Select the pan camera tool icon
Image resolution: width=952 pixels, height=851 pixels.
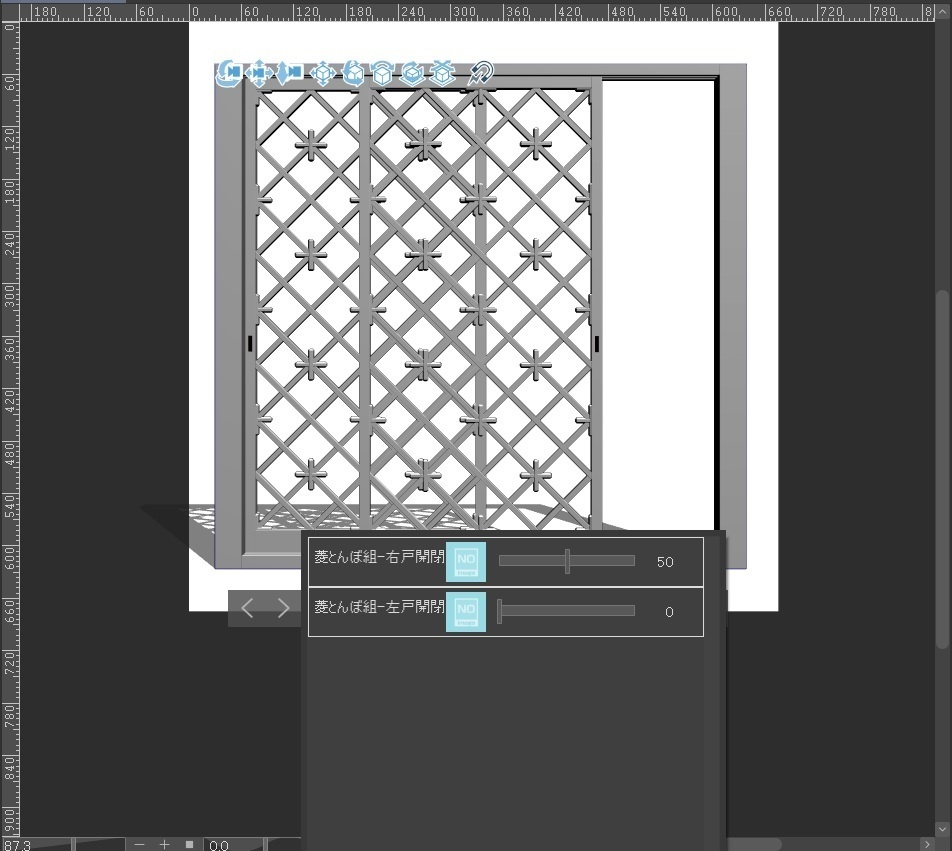point(259,73)
